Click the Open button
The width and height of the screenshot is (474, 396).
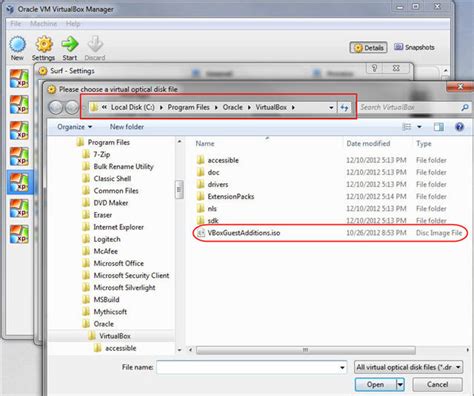[375, 385]
